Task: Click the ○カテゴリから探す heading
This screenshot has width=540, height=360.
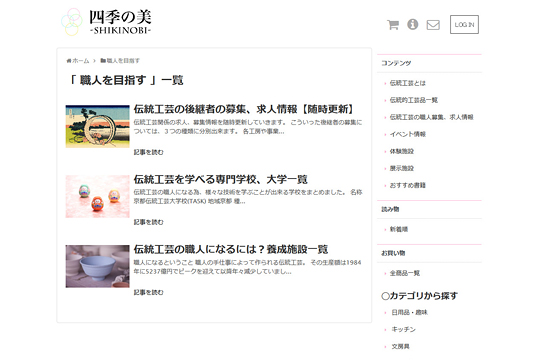Action: point(419,296)
